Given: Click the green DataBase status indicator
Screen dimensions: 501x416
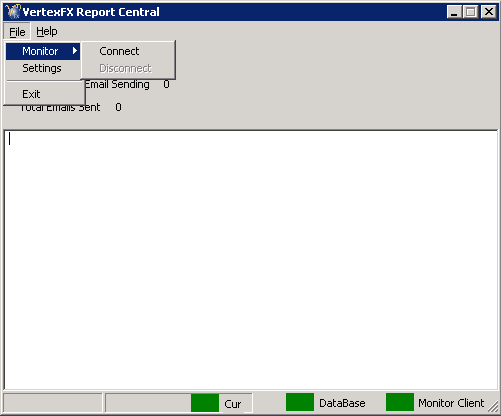Looking at the screenshot, I should click(x=300, y=402).
